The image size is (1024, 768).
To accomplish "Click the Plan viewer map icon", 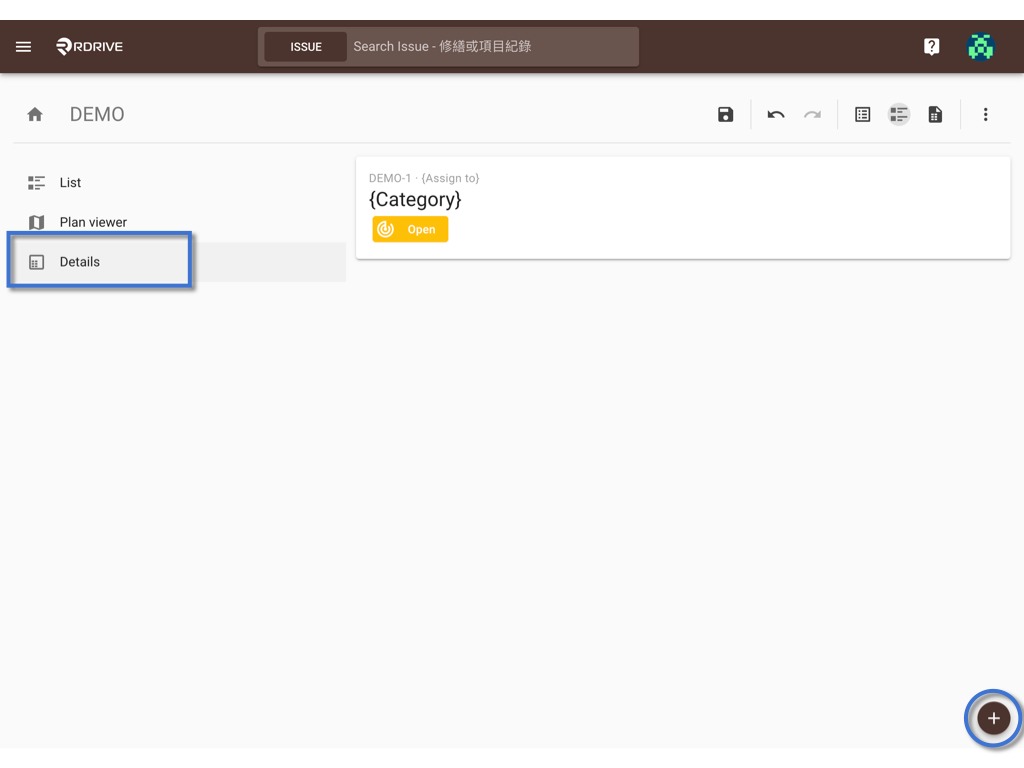I will pyautogui.click(x=37, y=223).
